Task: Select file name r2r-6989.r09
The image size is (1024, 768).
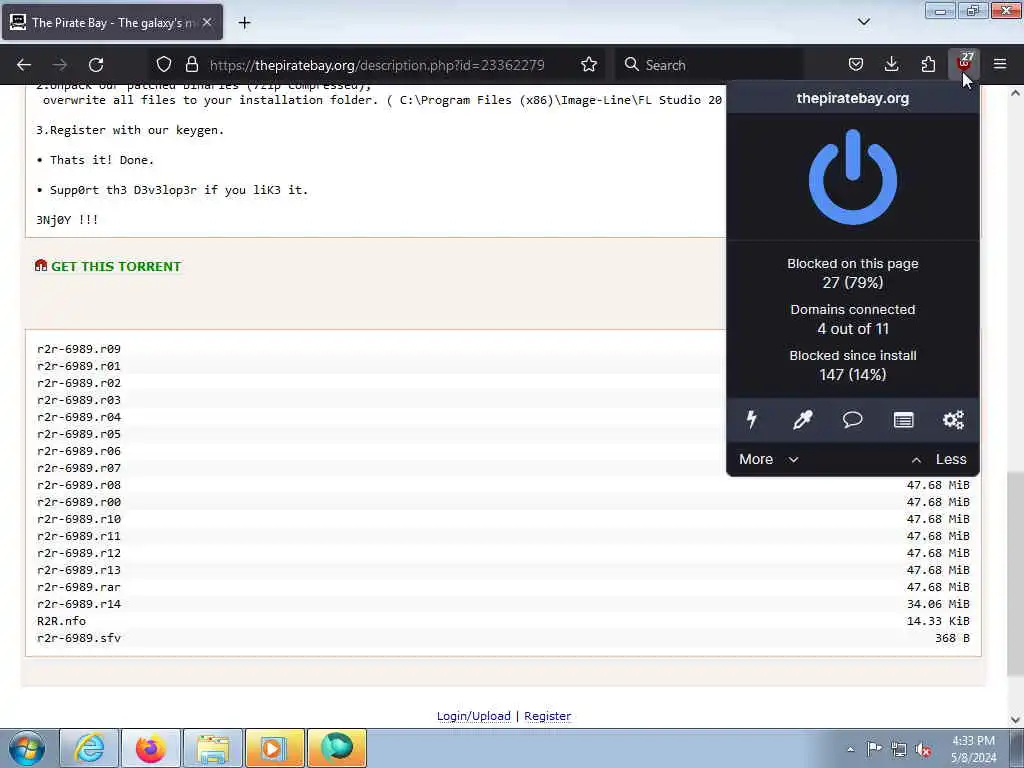Action: coord(79,349)
